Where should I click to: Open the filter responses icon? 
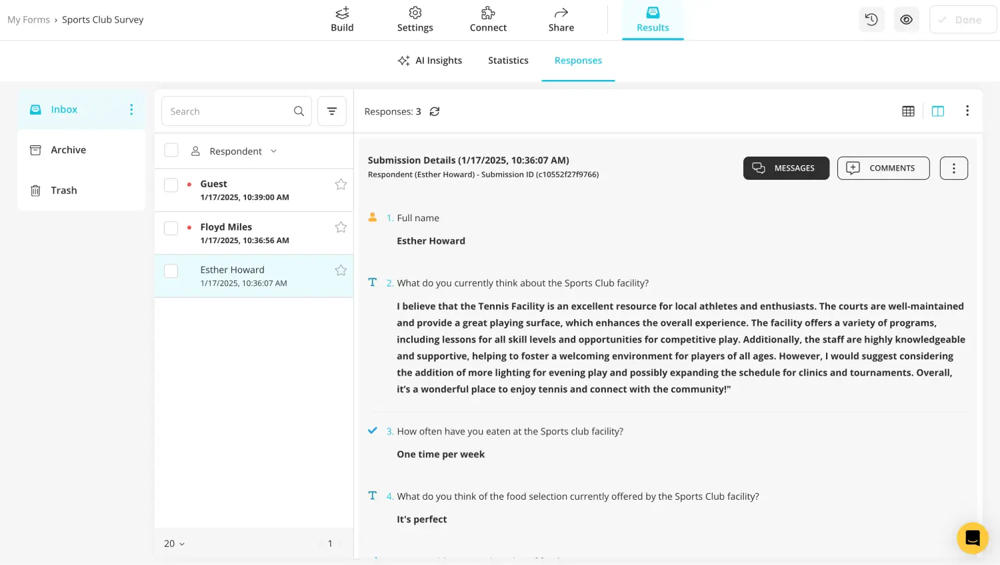pyautogui.click(x=332, y=111)
